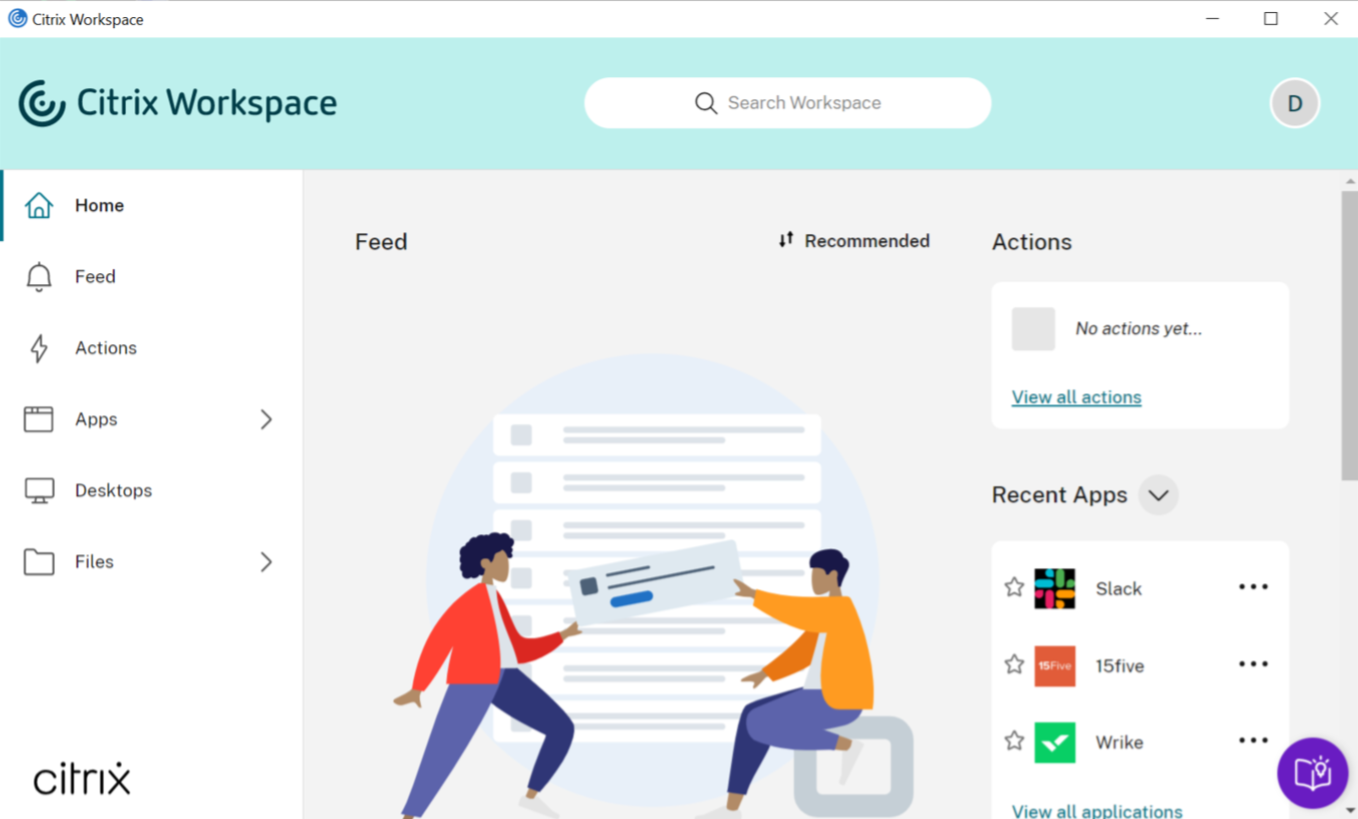This screenshot has height=819, width=1358.
Task: Open the Home section in the sidebar
Action: tap(99, 205)
